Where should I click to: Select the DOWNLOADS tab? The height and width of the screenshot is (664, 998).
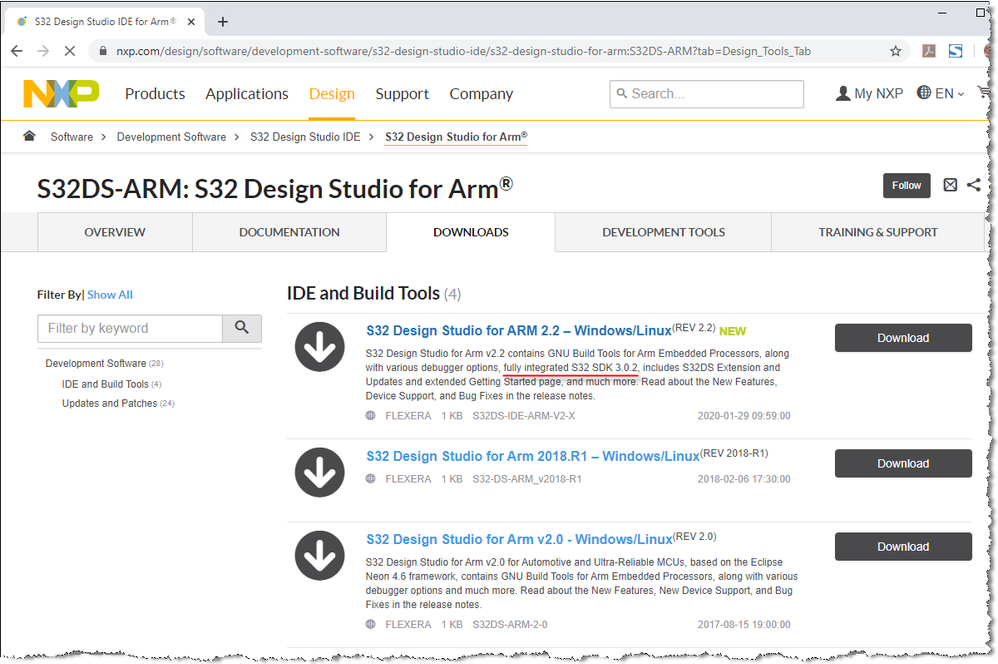470,232
